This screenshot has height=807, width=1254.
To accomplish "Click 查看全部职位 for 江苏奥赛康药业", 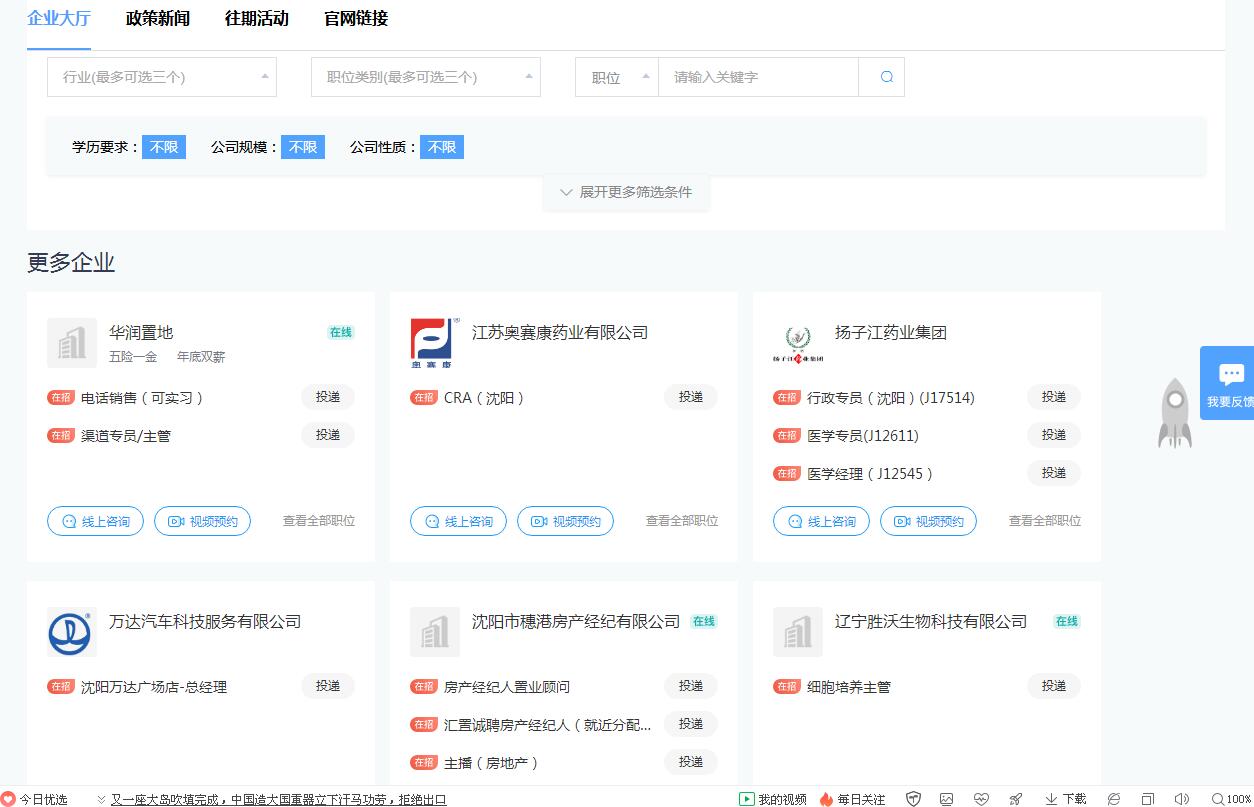I will pos(682,521).
